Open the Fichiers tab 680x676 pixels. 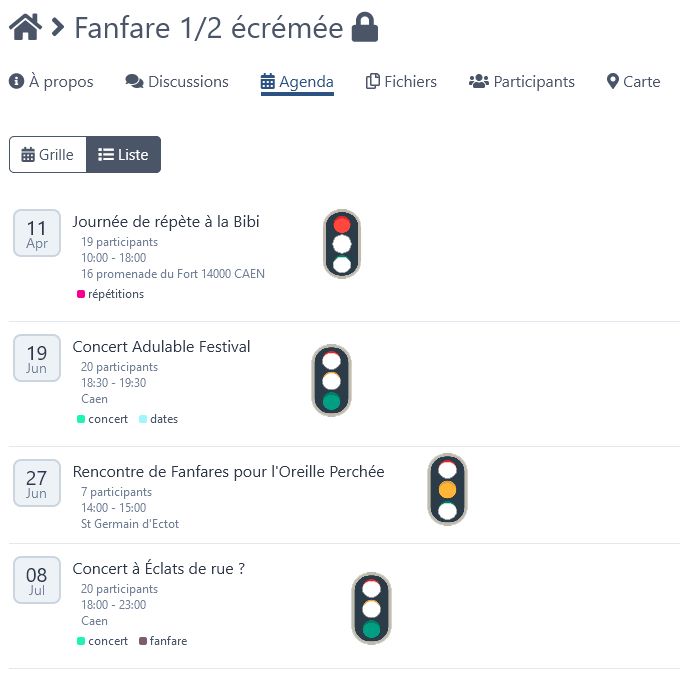(x=401, y=82)
